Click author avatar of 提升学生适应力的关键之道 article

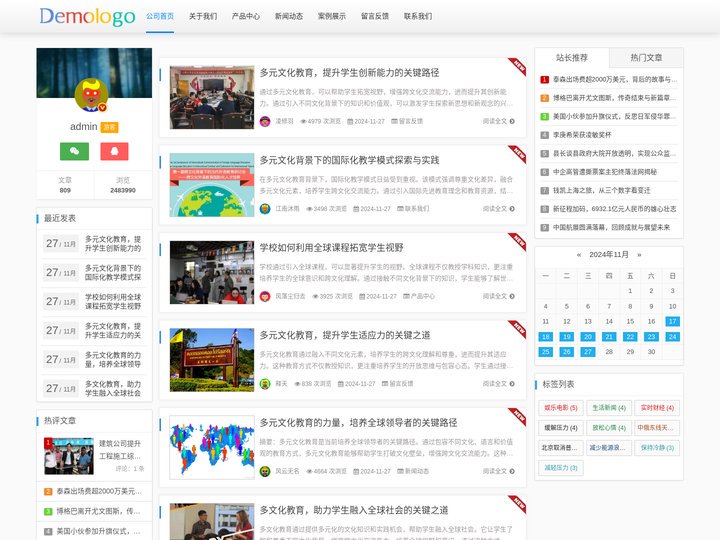(265, 383)
